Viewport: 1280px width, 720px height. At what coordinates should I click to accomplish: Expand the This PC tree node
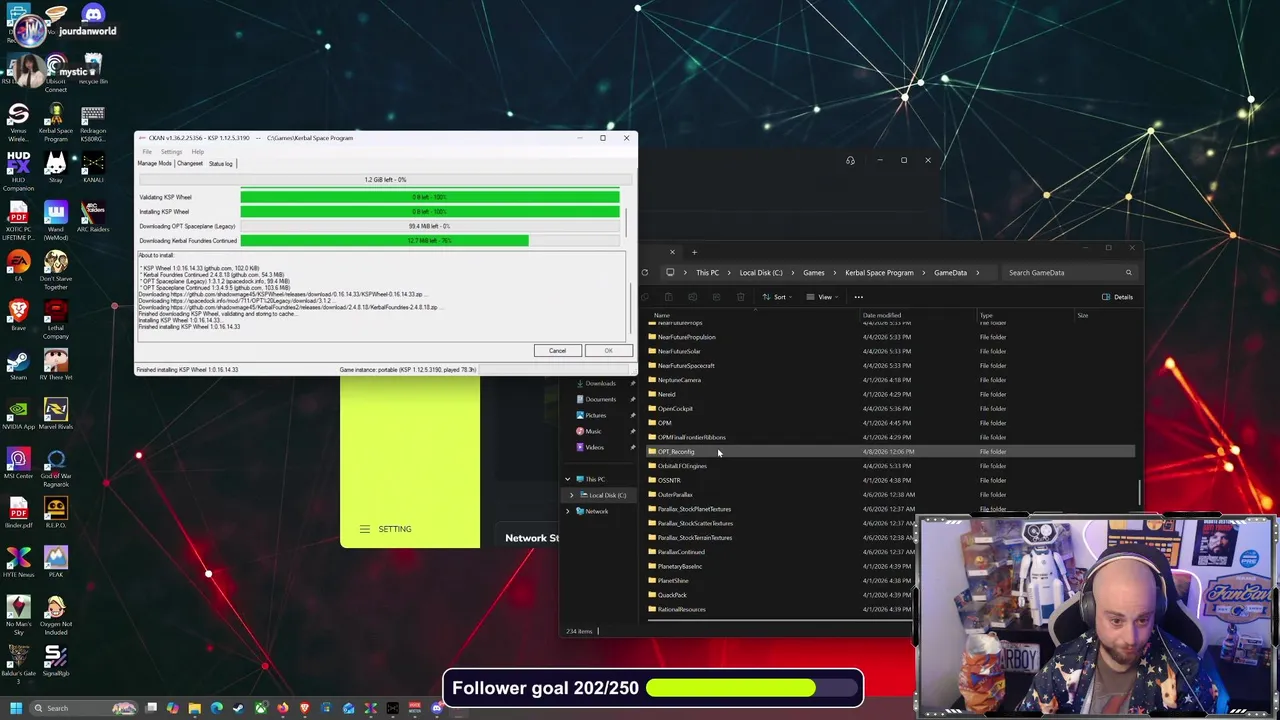pyautogui.click(x=567, y=479)
